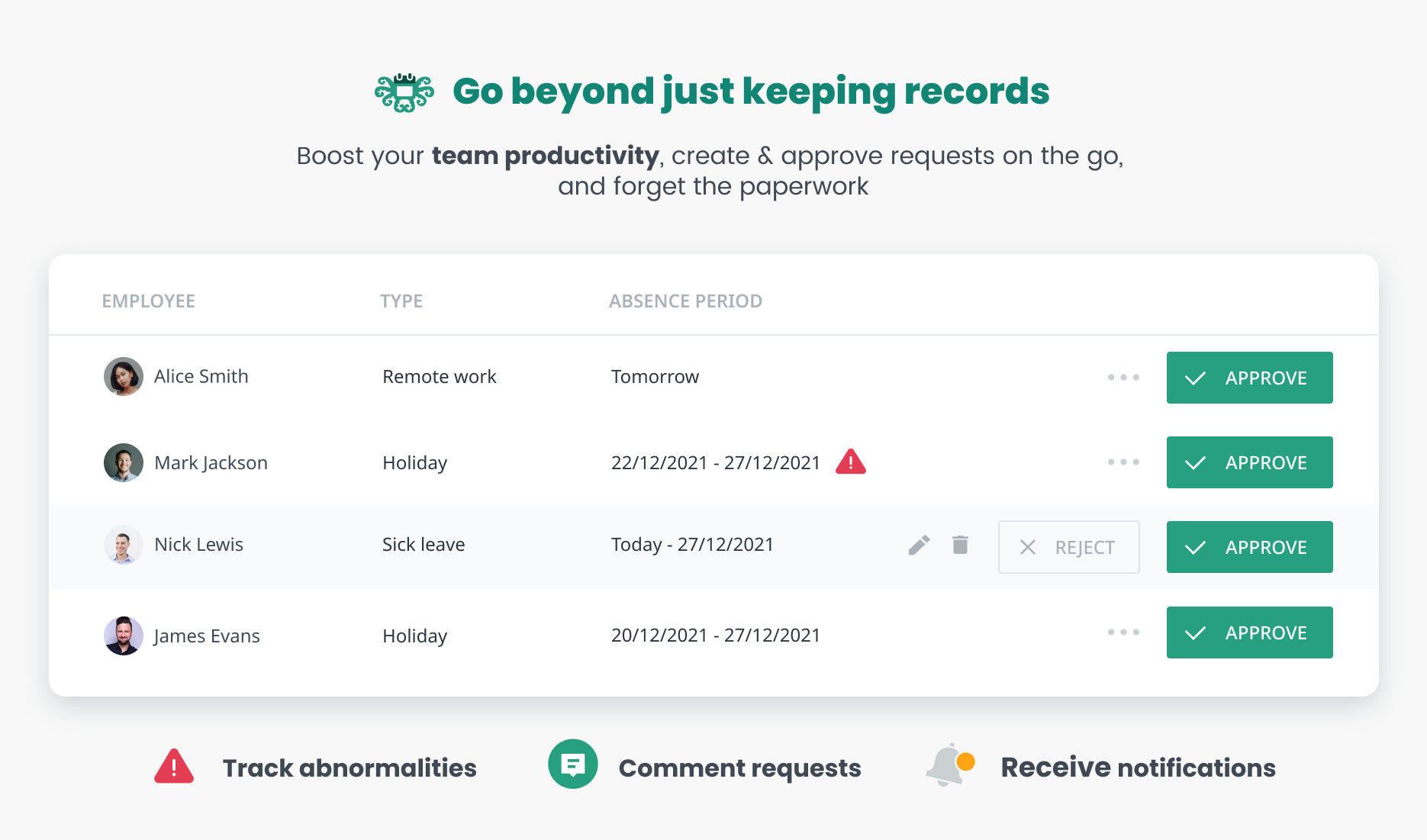The height and width of the screenshot is (840, 1427).
Task: Click the green octopus calendar logo
Action: [x=404, y=92]
